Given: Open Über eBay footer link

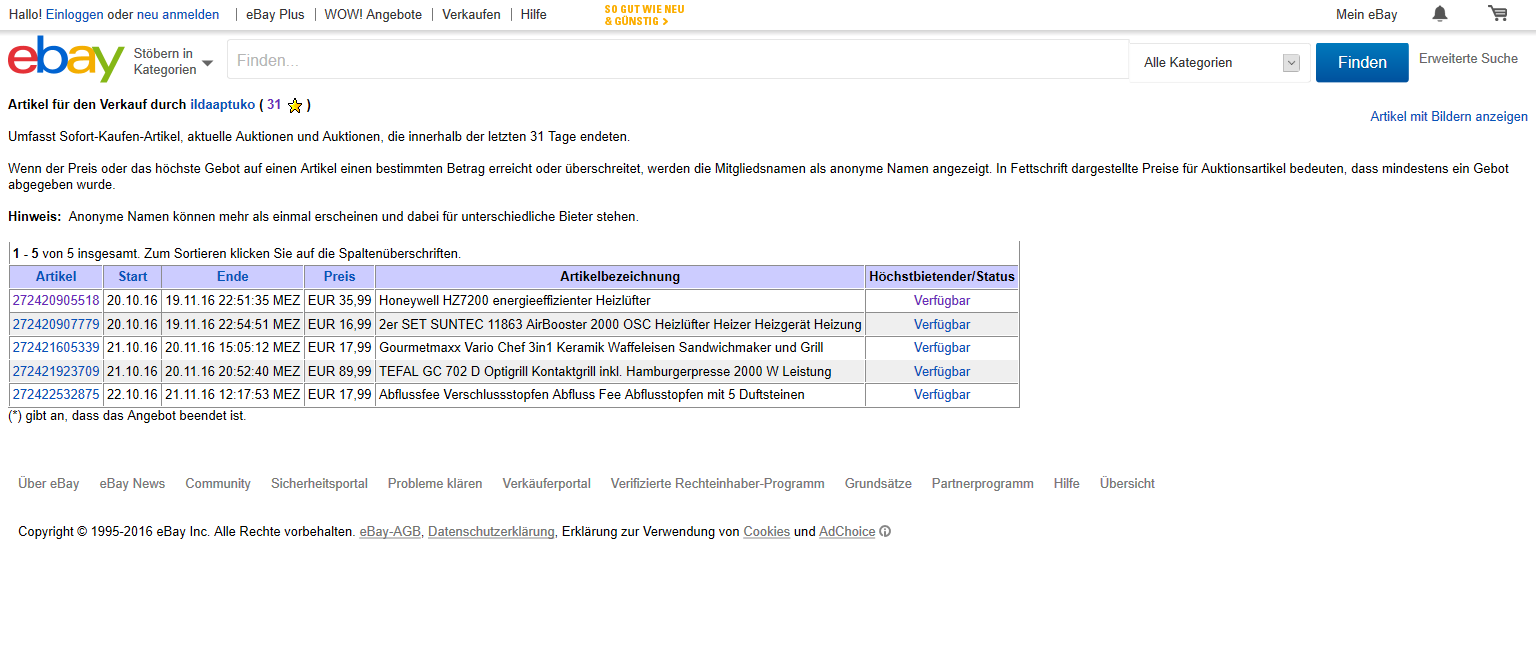Looking at the screenshot, I should (49, 483).
